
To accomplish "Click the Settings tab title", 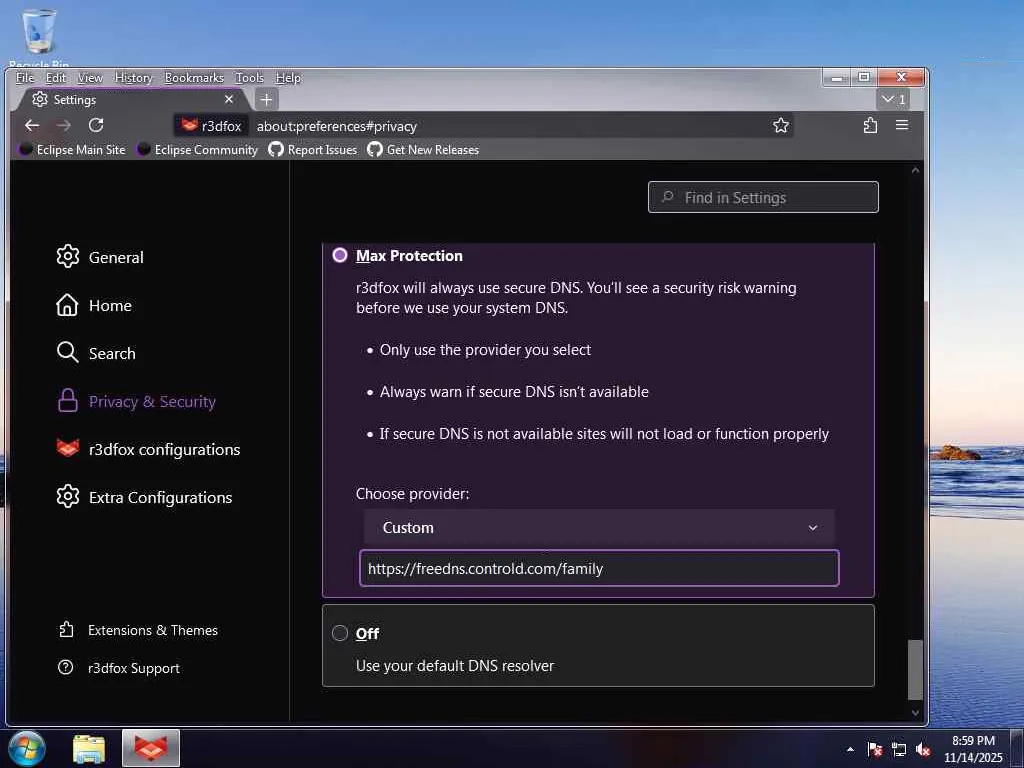I will 74,99.
